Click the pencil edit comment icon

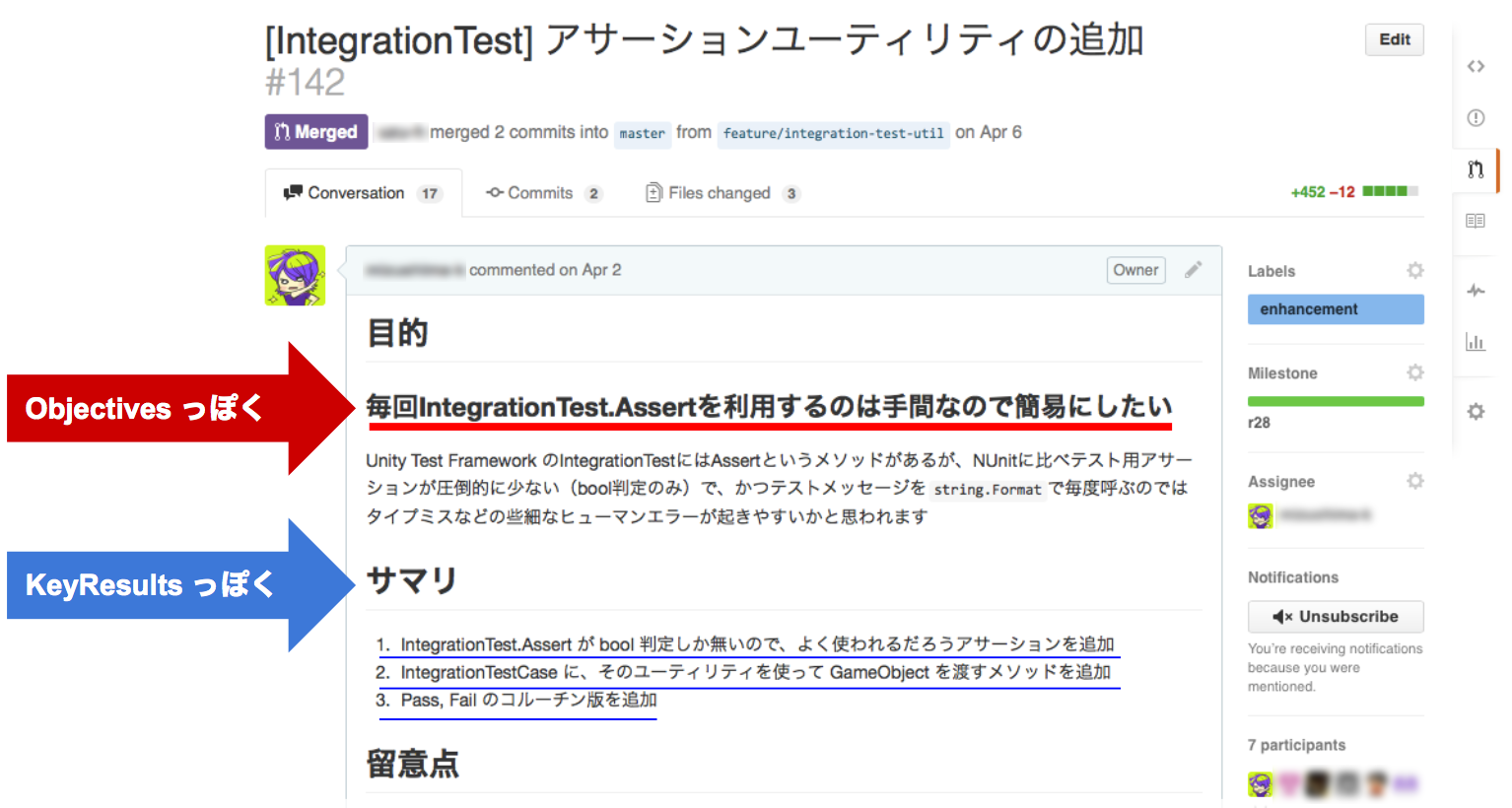pos(1193,270)
